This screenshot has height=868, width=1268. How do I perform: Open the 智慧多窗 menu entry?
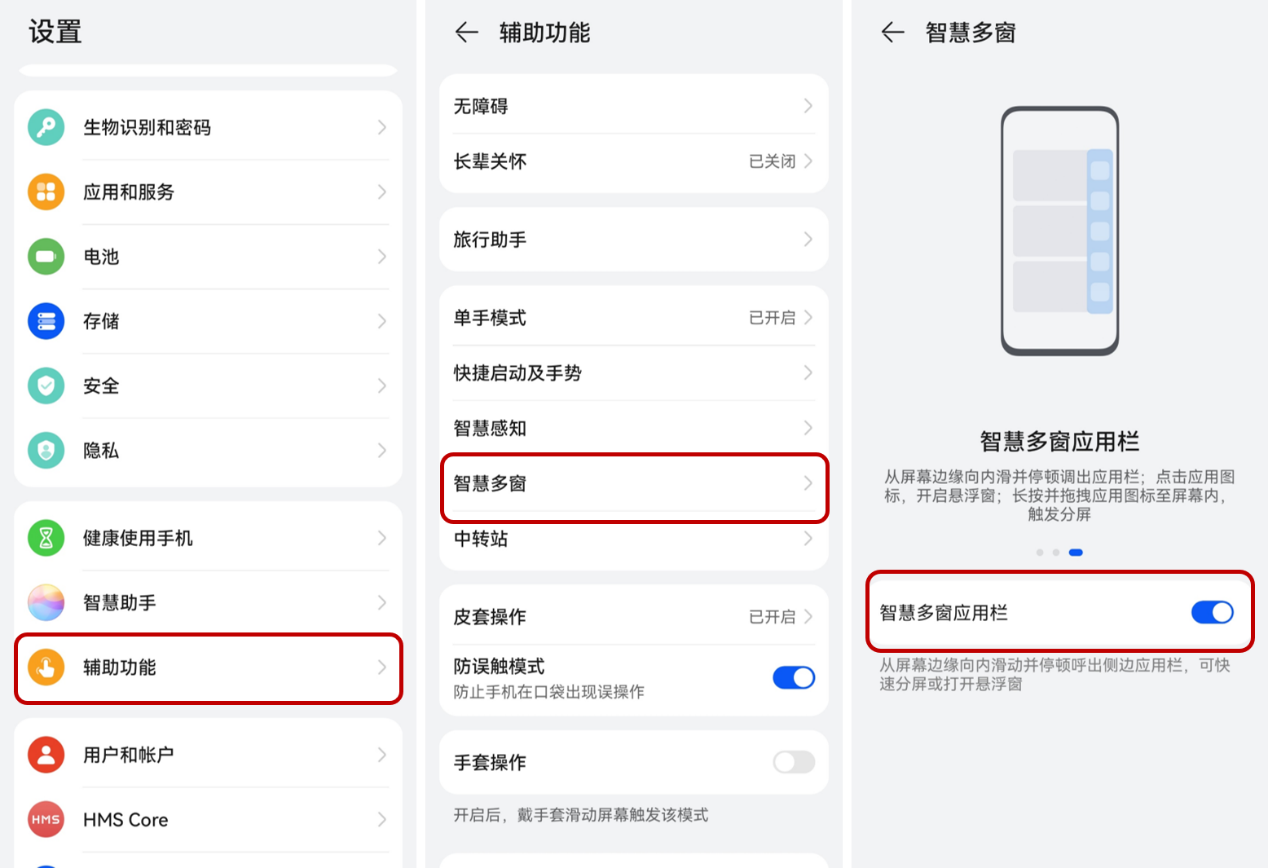tap(634, 484)
